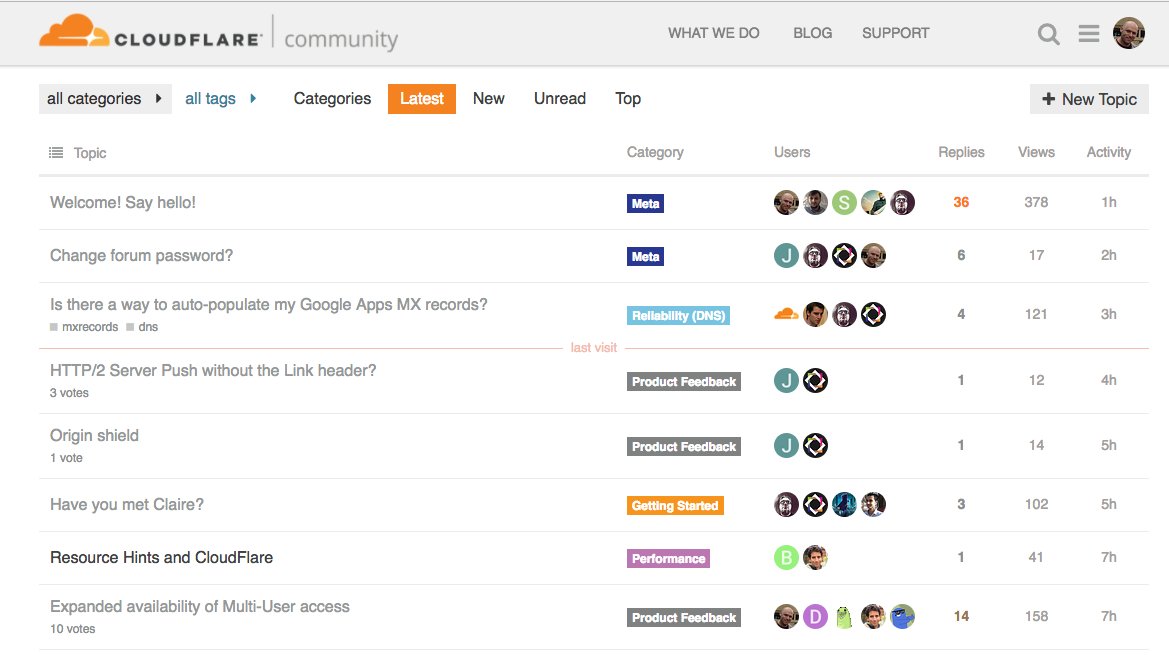1169x655 pixels.
Task: Open the BLOG nav link
Action: tap(812, 33)
